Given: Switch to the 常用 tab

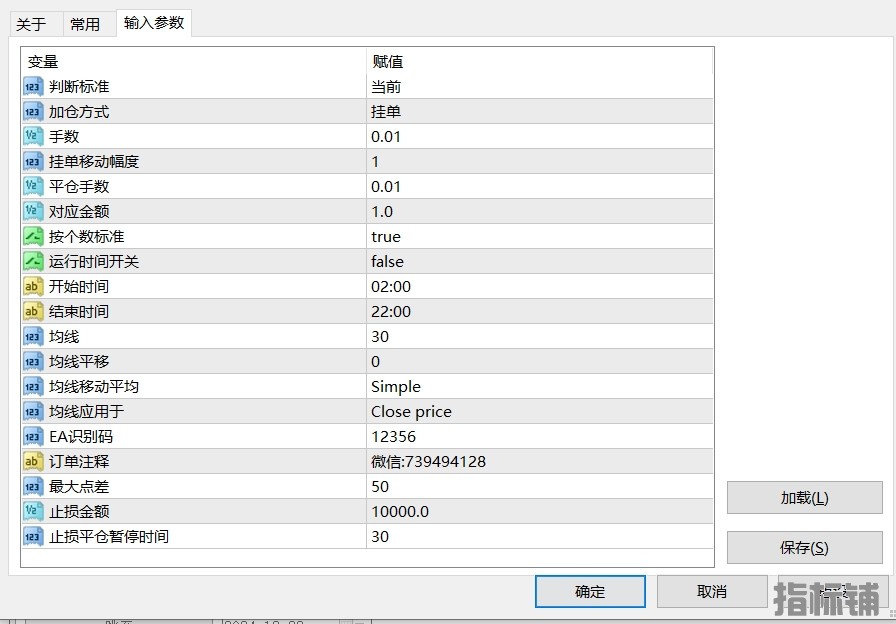Looking at the screenshot, I should coord(85,24).
